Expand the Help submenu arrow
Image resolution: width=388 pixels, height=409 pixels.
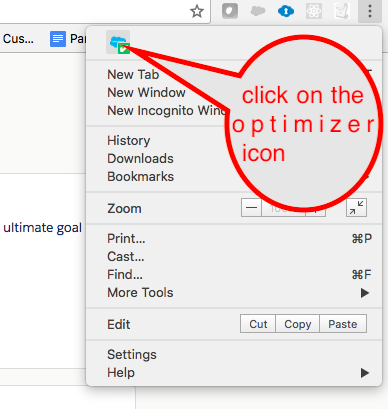click(x=365, y=373)
